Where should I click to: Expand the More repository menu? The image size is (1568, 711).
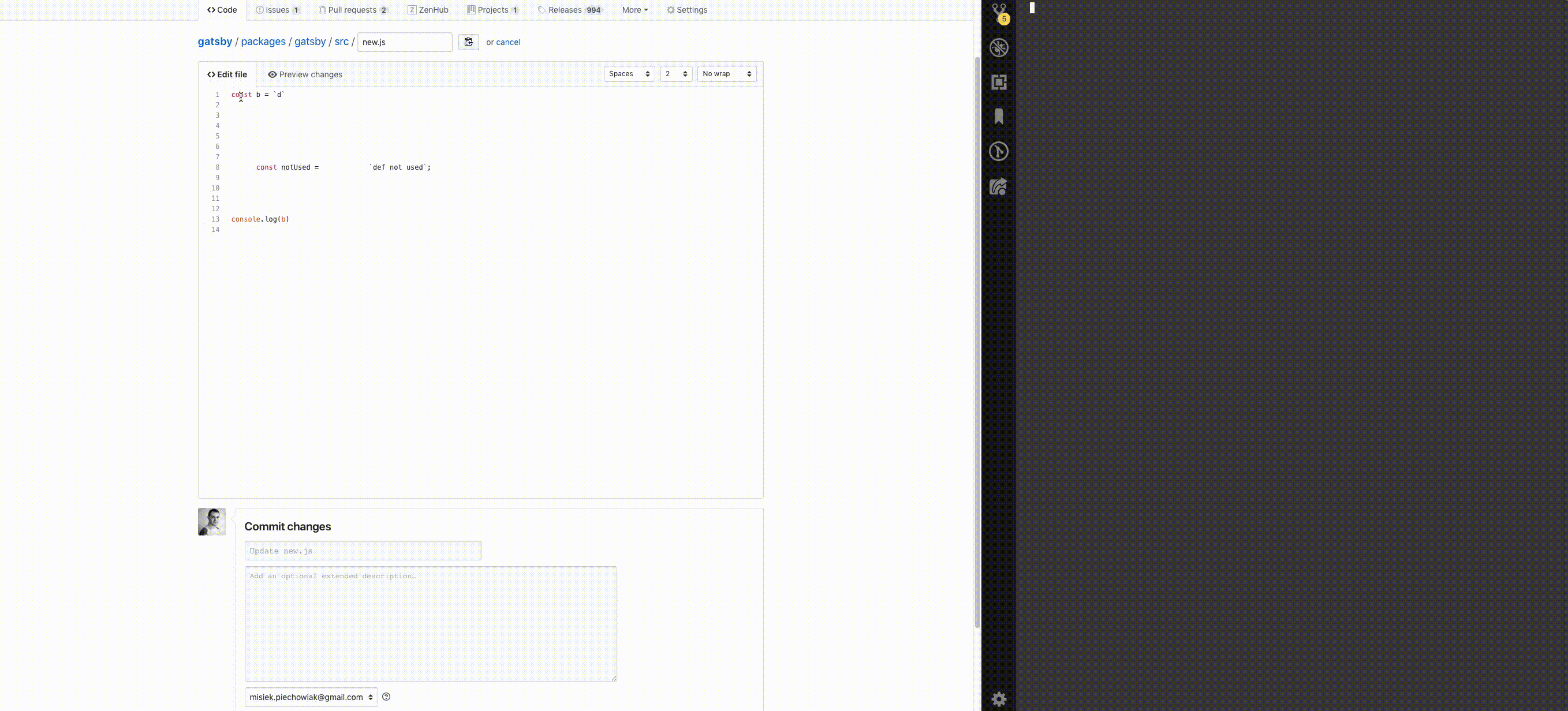[634, 10]
